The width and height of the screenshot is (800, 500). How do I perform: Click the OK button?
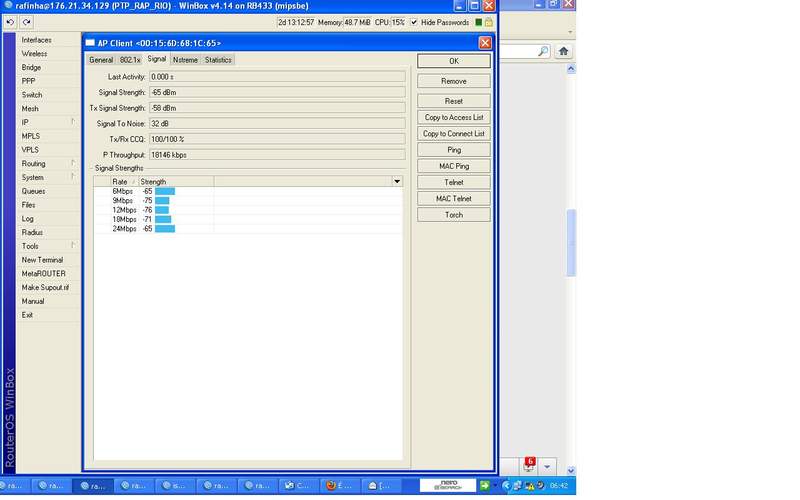(x=454, y=61)
